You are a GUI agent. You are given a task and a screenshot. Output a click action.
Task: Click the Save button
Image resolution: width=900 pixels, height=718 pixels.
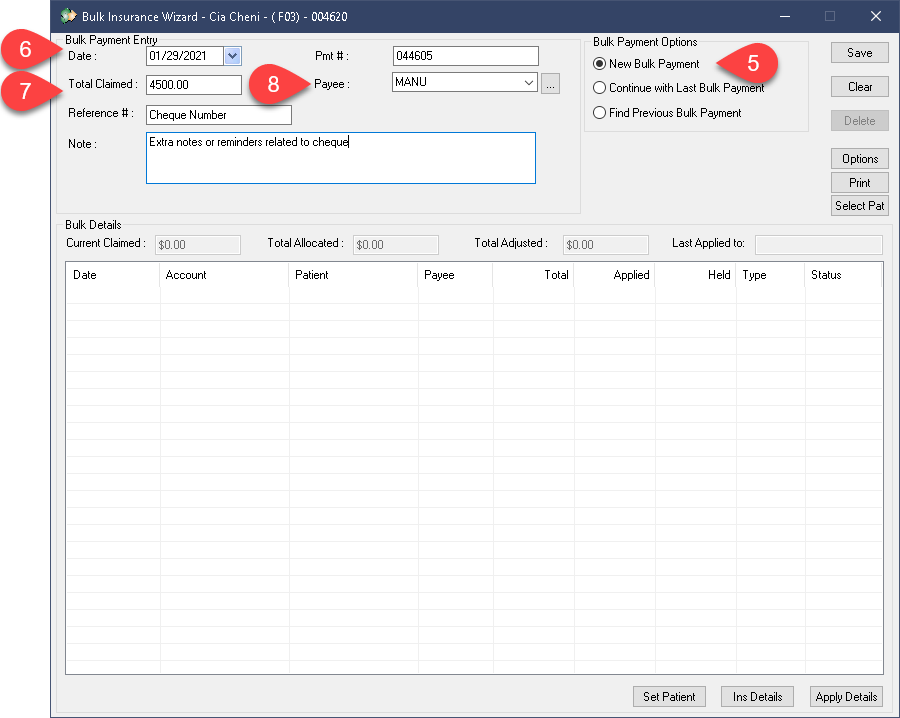[859, 53]
